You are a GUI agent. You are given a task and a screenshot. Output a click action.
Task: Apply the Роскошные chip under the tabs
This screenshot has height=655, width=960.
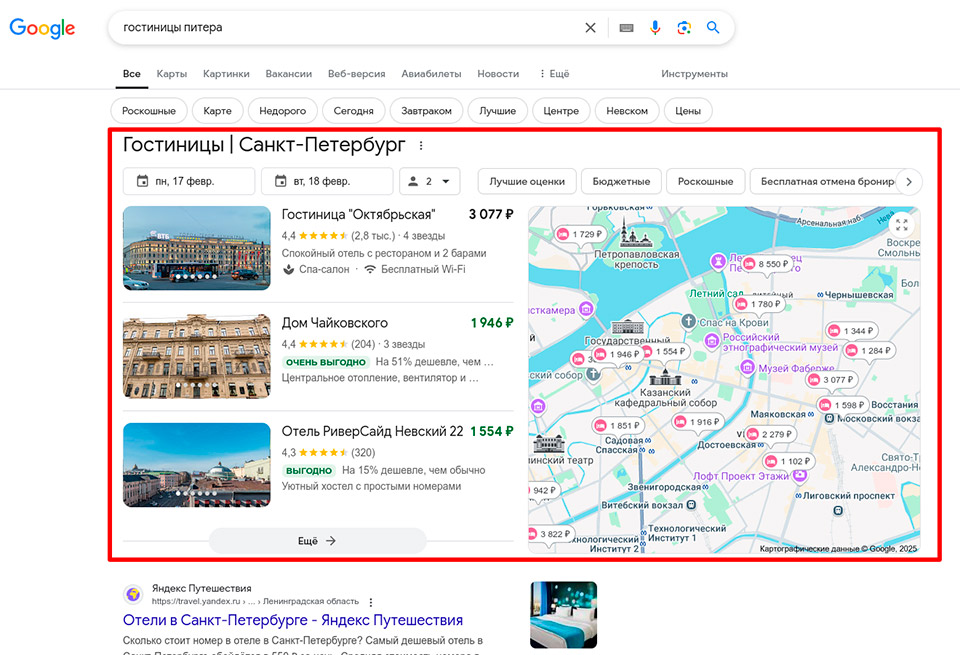(149, 111)
